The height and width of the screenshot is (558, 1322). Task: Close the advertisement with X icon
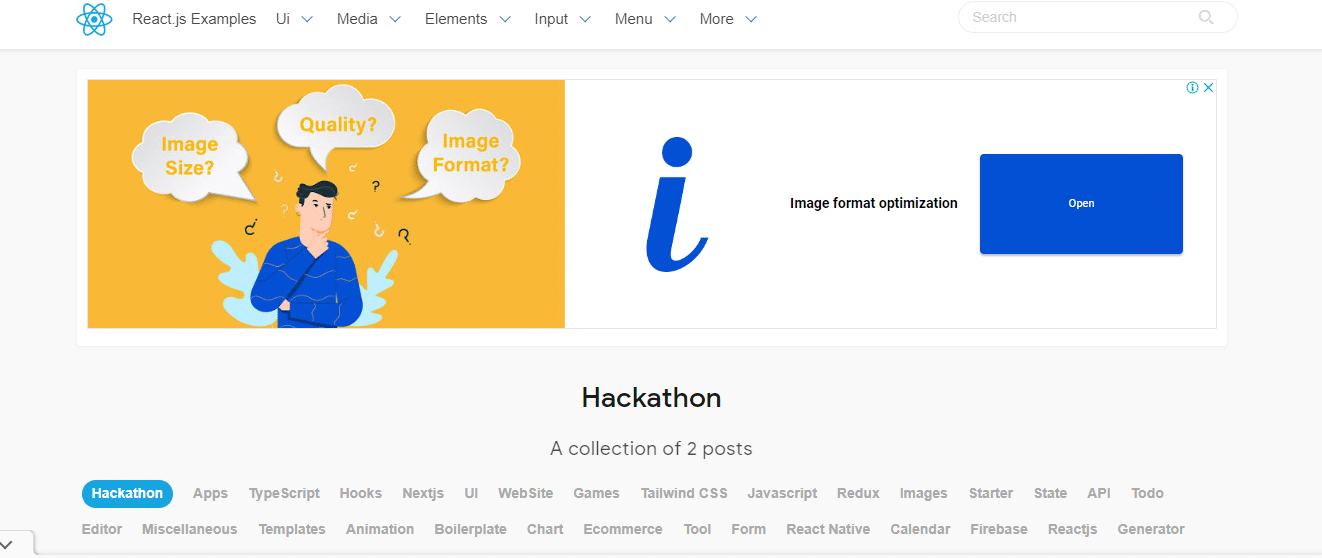click(1208, 88)
